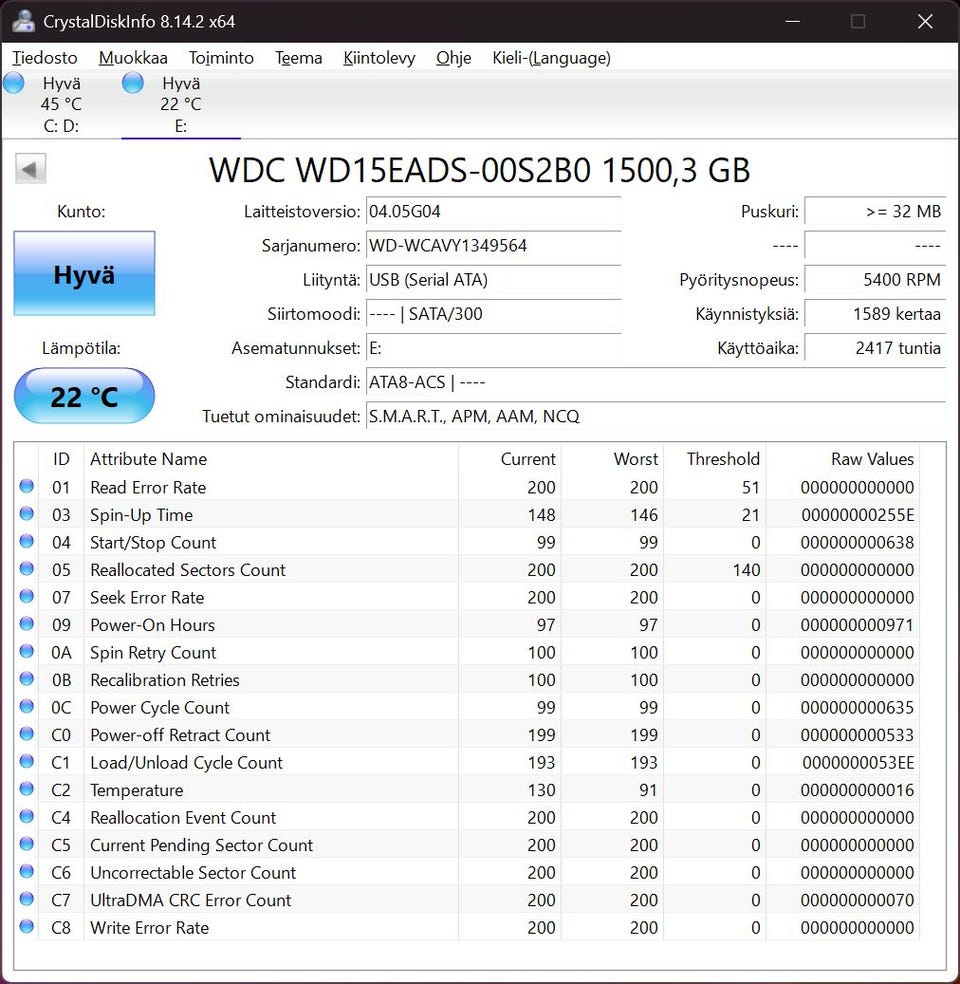Click threshold 140 in Reallocated Sectors Count row

point(746,570)
